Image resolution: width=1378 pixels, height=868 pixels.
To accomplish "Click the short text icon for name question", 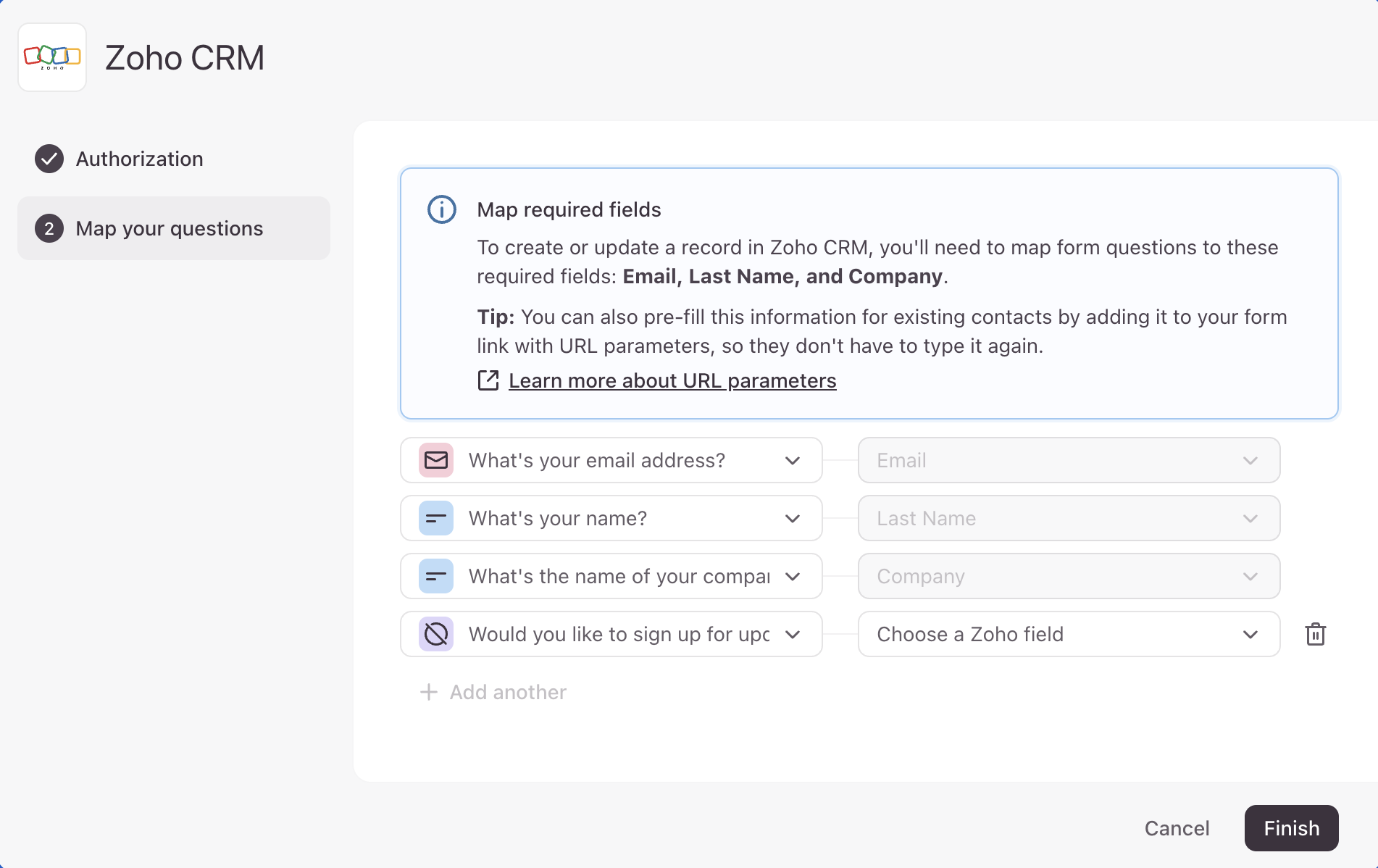I will tap(436, 518).
